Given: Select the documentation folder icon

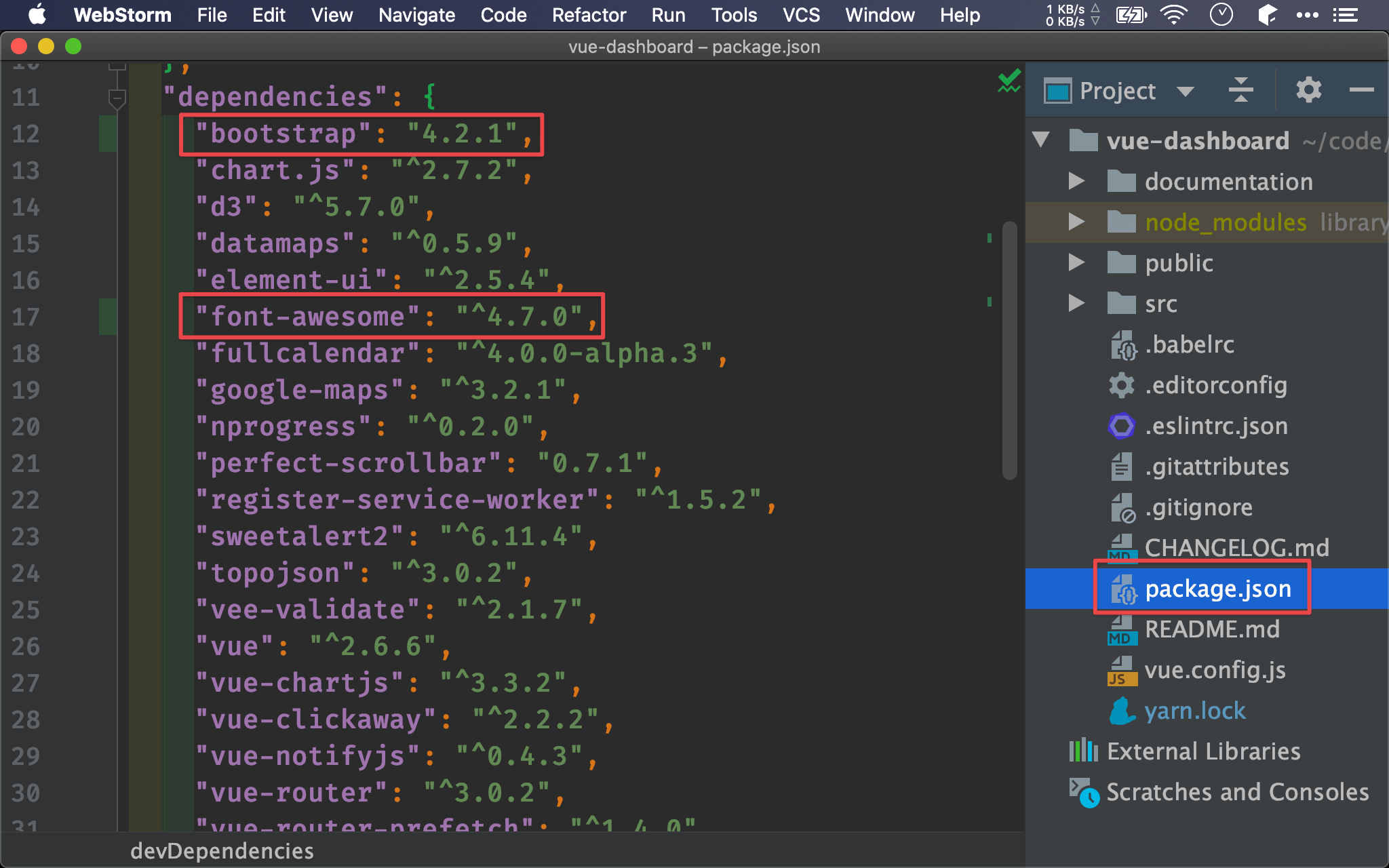Looking at the screenshot, I should pos(1121,181).
